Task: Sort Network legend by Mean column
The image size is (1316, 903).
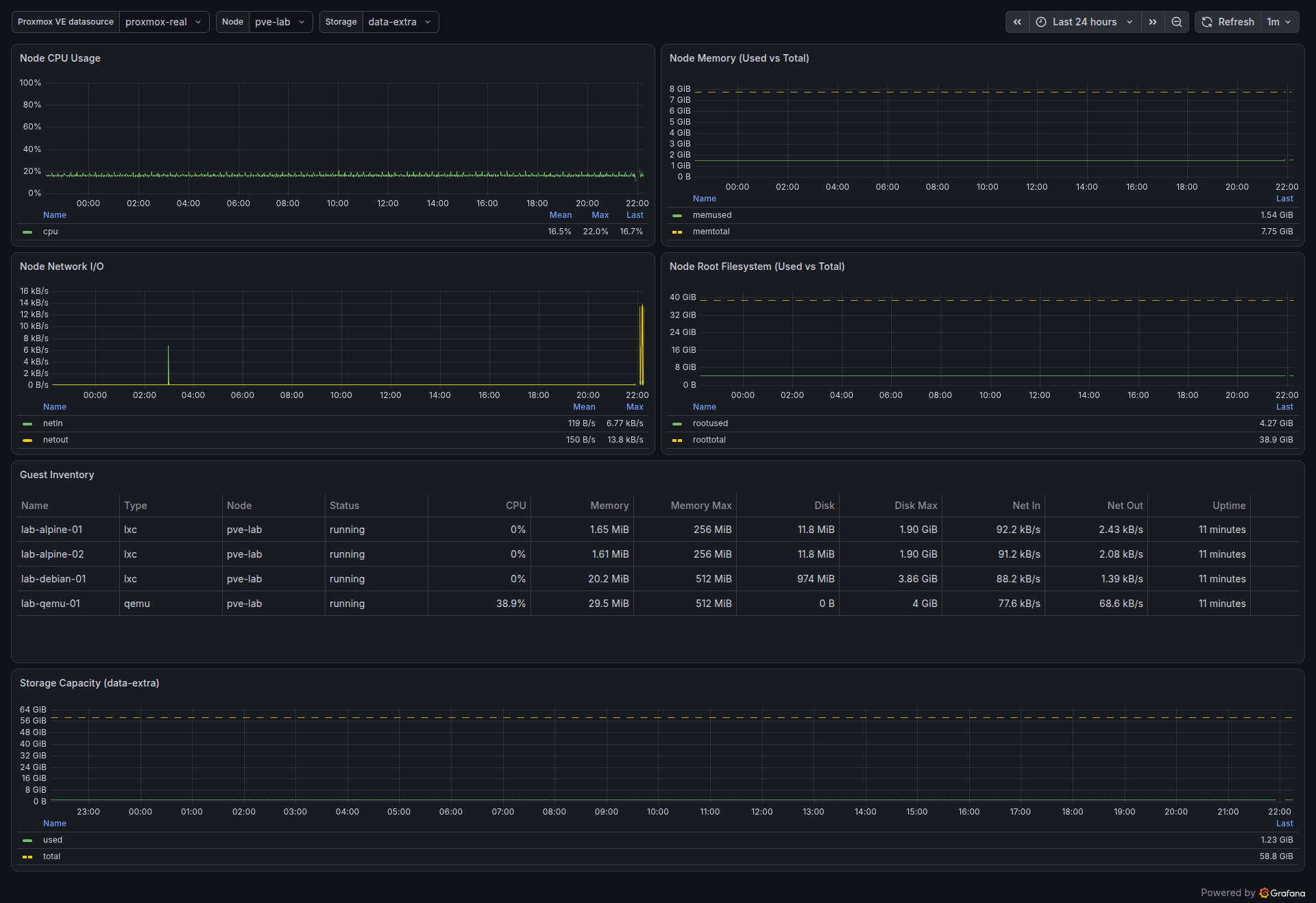Action: click(584, 407)
